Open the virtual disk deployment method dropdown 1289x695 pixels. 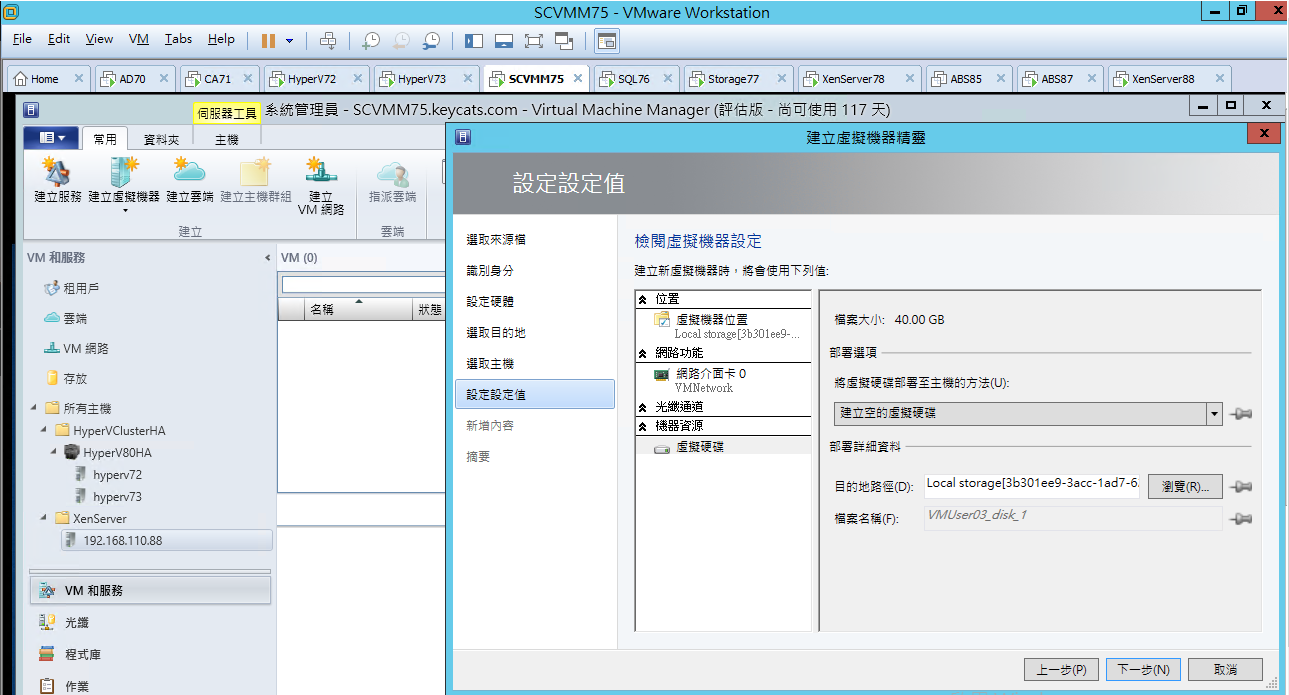(1214, 413)
